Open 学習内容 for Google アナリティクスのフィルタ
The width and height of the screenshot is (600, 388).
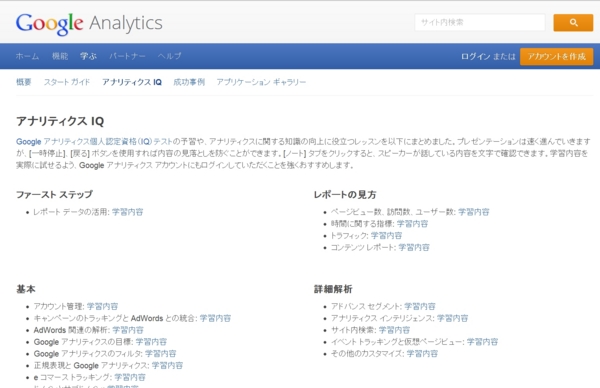[x=160, y=354]
